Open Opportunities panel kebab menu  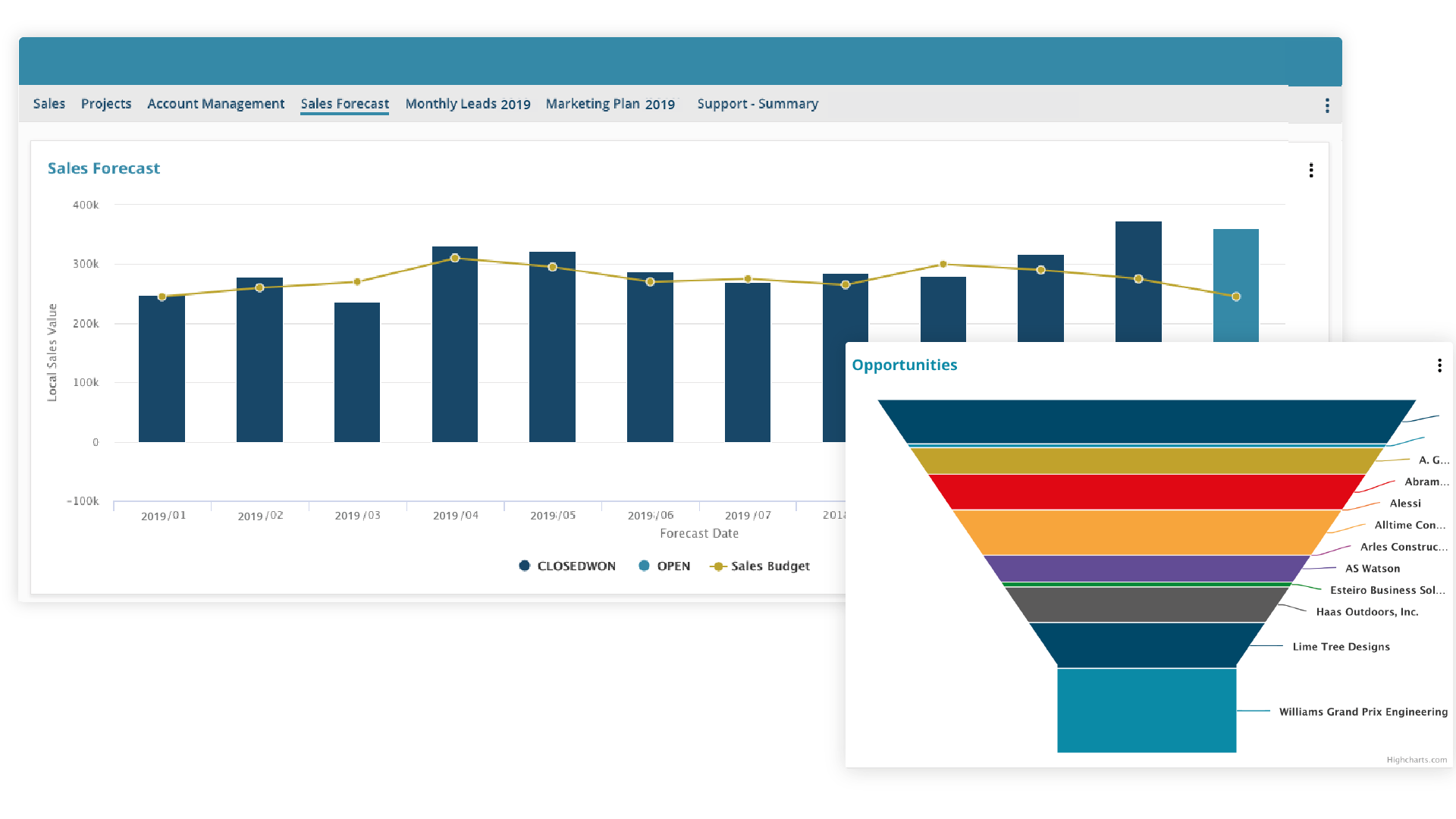[1439, 366]
